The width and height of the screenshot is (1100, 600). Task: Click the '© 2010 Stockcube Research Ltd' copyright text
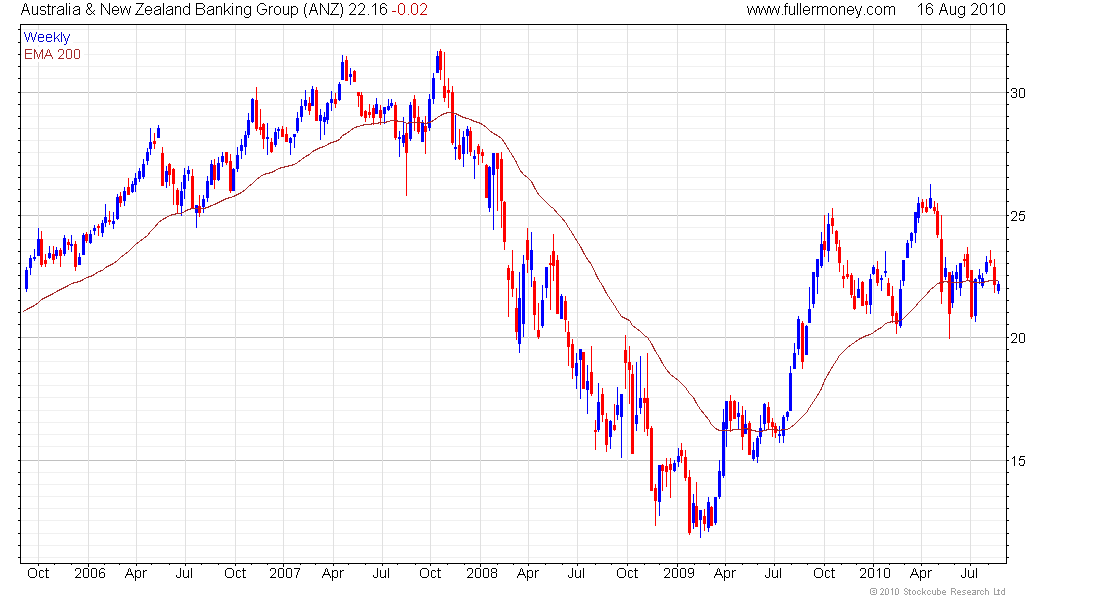tap(937, 592)
